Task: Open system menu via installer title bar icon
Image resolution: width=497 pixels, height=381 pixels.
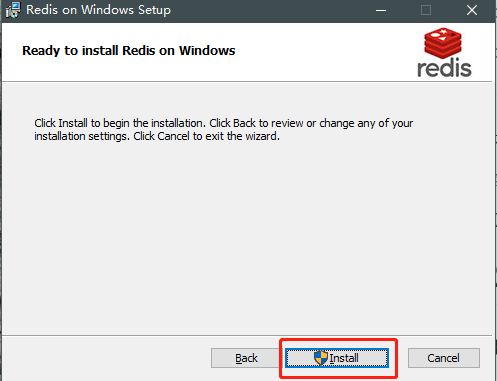Action: coord(13,10)
